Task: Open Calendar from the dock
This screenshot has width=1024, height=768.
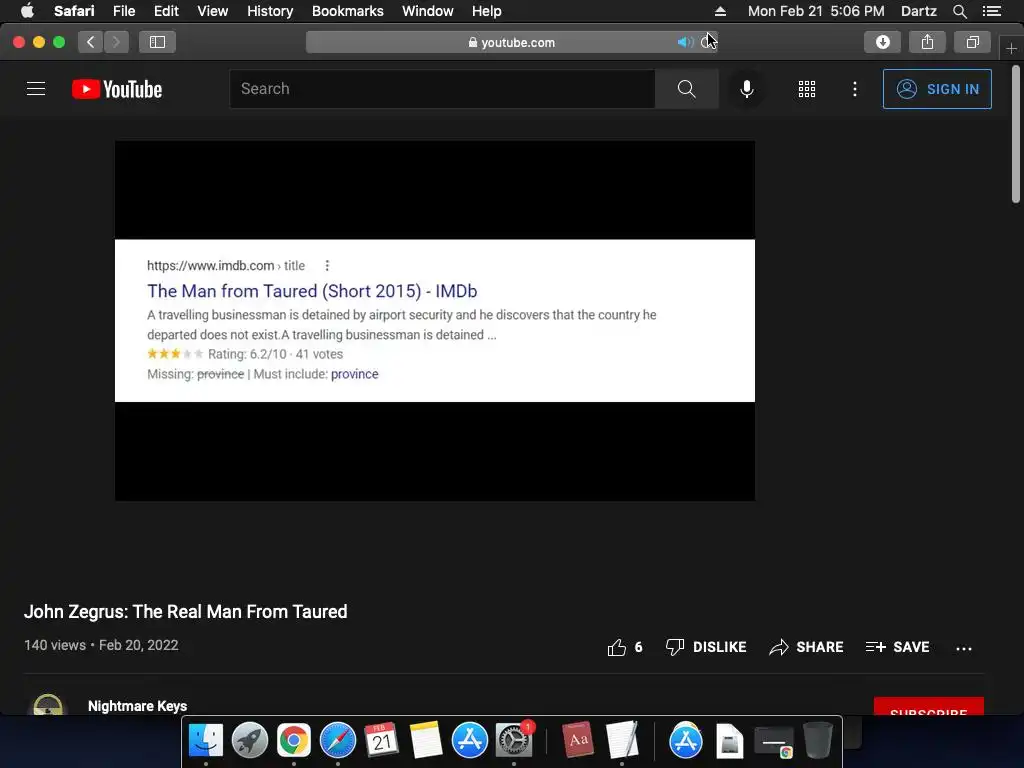Action: tap(381, 740)
